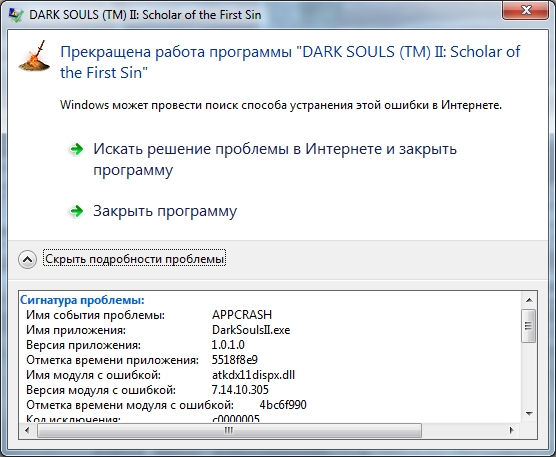The height and width of the screenshot is (457, 556).
Task: Click the horizontal scrollbar right arrow
Action: [511, 430]
